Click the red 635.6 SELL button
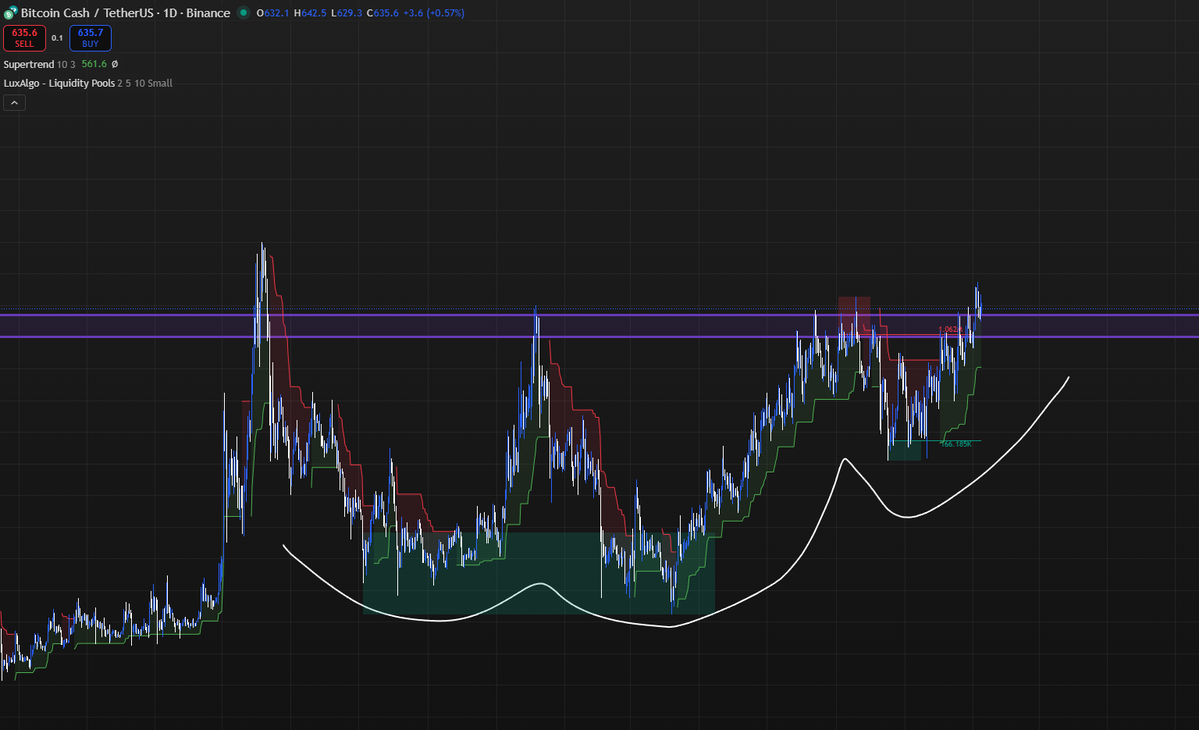 pyautogui.click(x=24, y=38)
